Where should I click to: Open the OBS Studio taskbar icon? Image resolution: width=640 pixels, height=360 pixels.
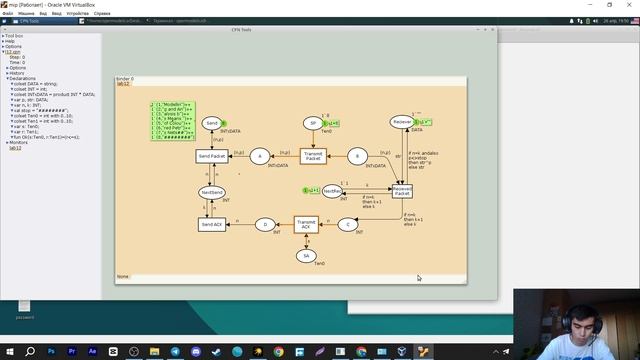134,351
